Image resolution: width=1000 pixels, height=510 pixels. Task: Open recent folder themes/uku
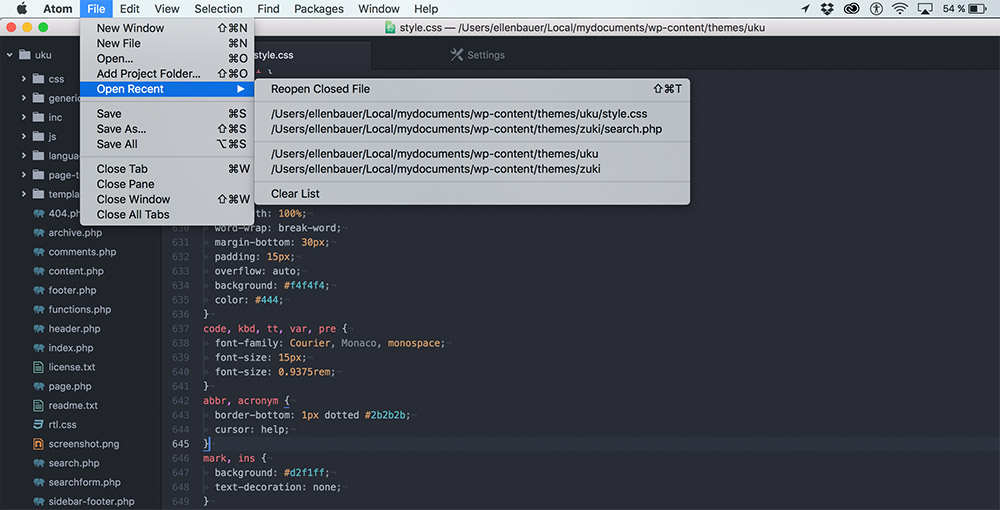(472, 154)
